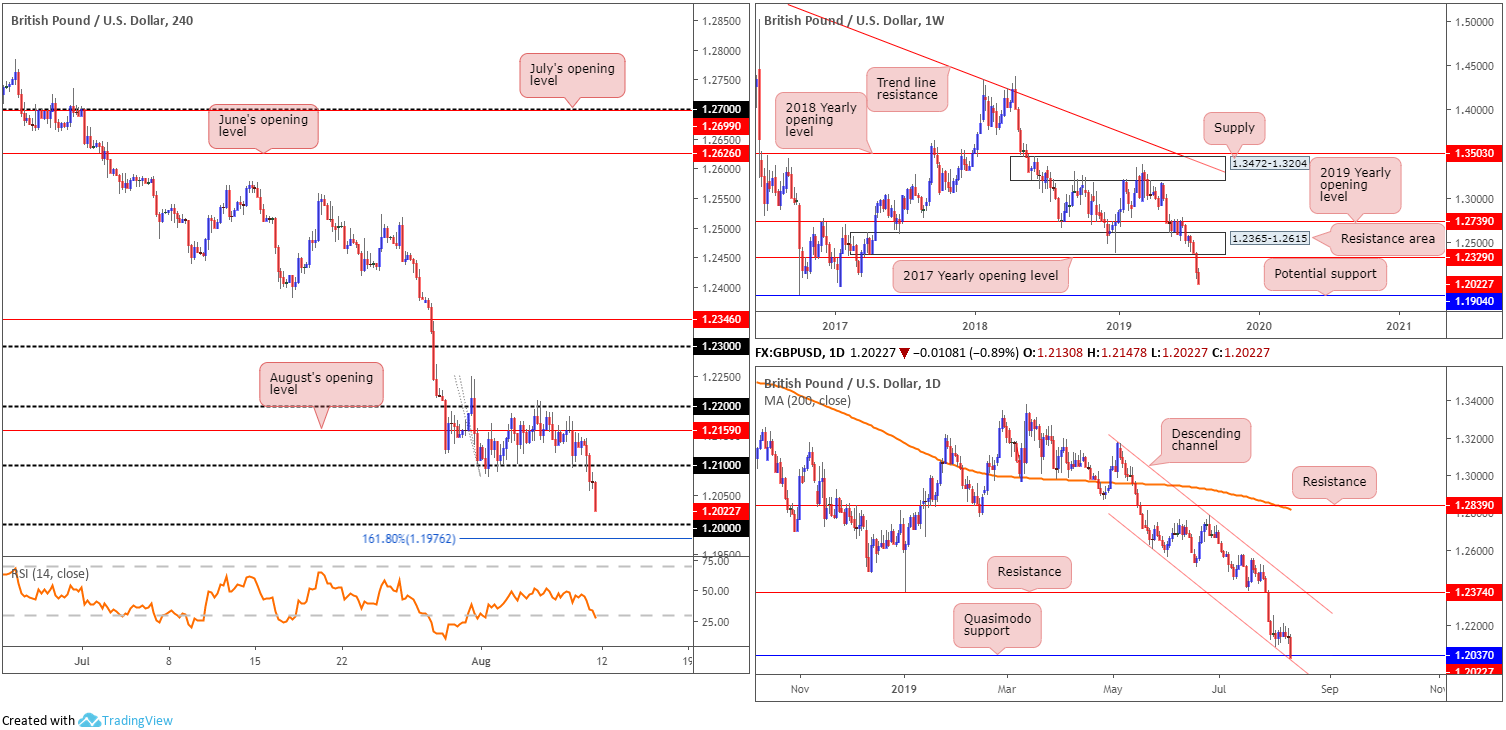Click the 'Resistance area' callout
This screenshot has height=730, width=1506.
[x=1386, y=239]
